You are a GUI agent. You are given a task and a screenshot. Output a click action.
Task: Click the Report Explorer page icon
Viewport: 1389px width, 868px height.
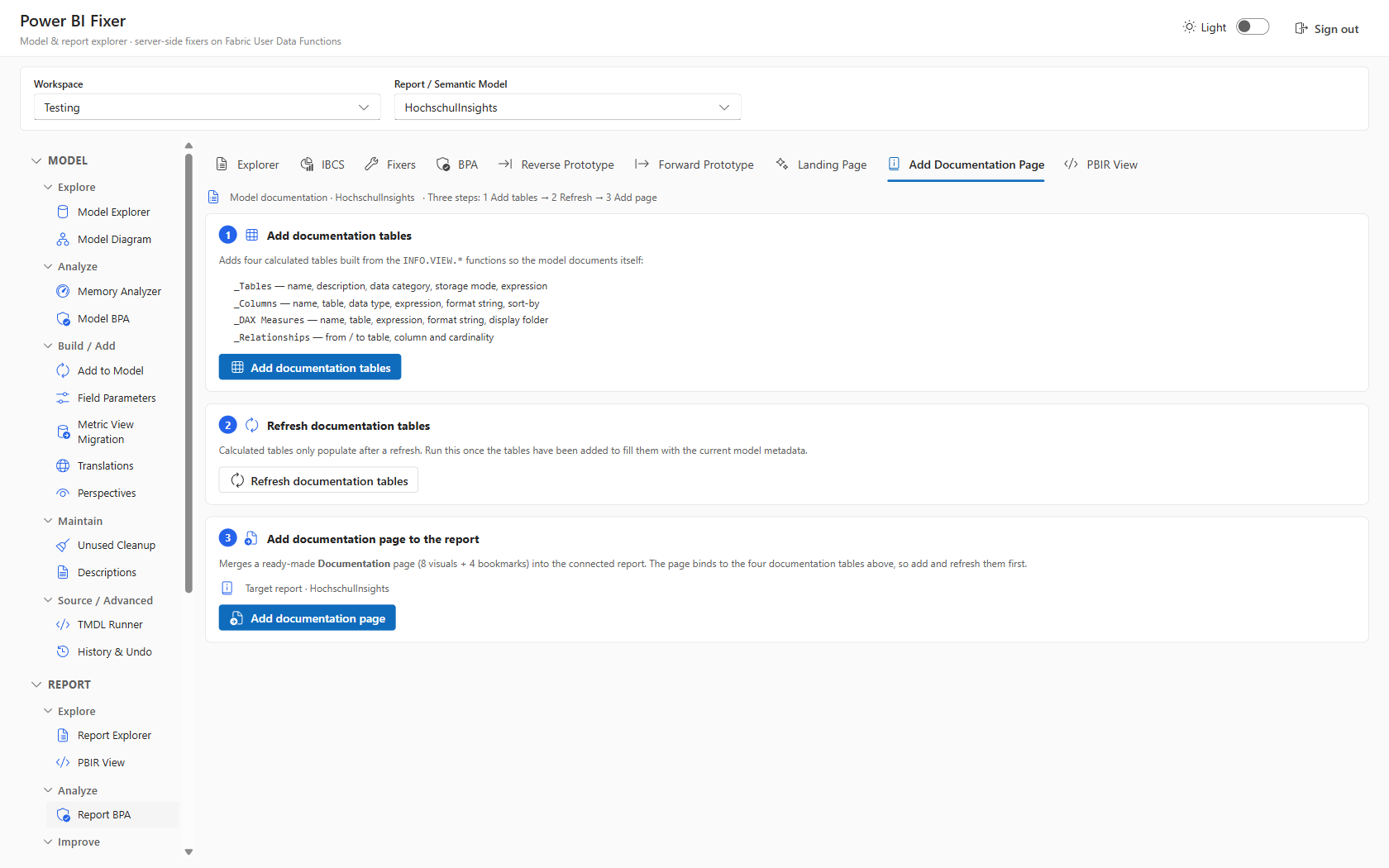pos(63,735)
